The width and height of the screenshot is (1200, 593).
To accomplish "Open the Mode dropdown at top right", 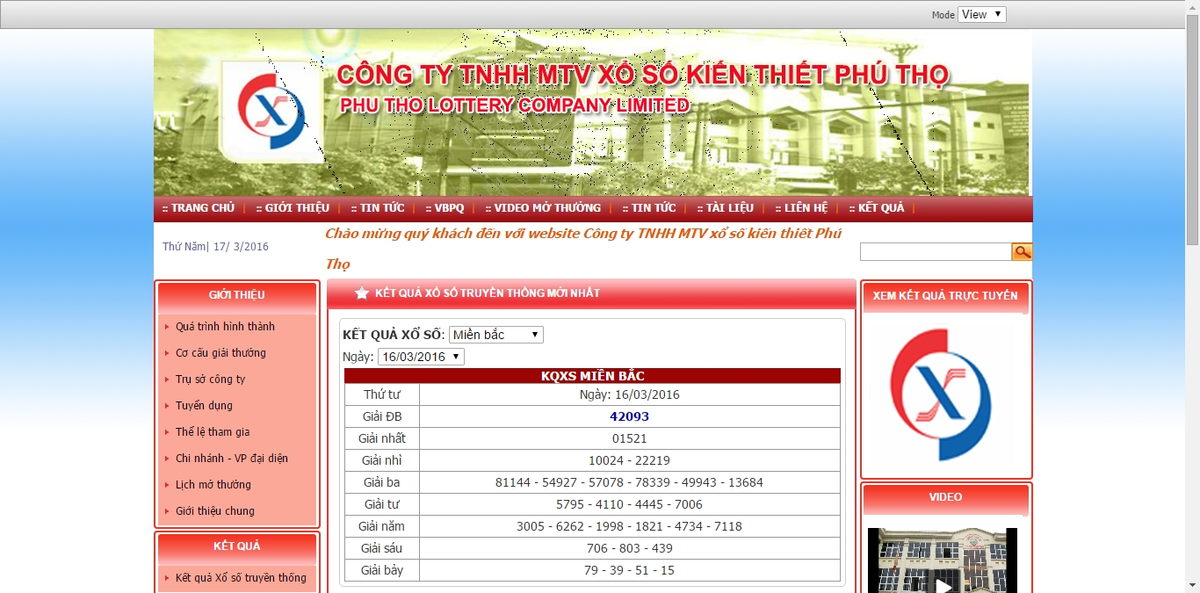I will (982, 14).
